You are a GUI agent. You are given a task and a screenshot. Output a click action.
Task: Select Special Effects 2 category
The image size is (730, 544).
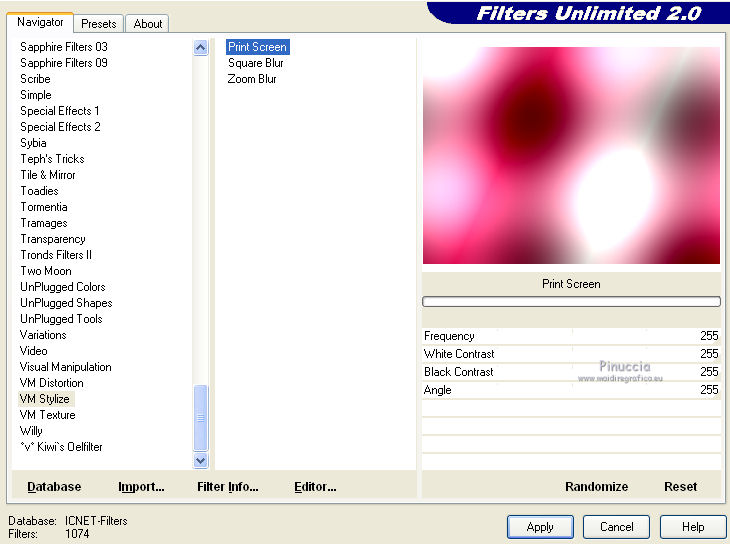60,127
